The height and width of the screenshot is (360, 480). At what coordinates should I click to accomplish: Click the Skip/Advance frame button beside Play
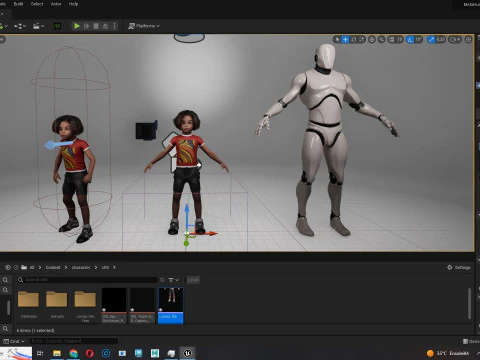tap(87, 26)
